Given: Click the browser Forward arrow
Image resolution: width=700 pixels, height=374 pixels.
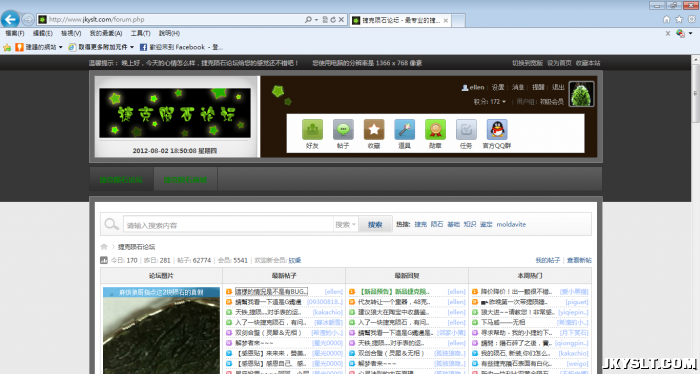Looking at the screenshot, I should (28, 19).
